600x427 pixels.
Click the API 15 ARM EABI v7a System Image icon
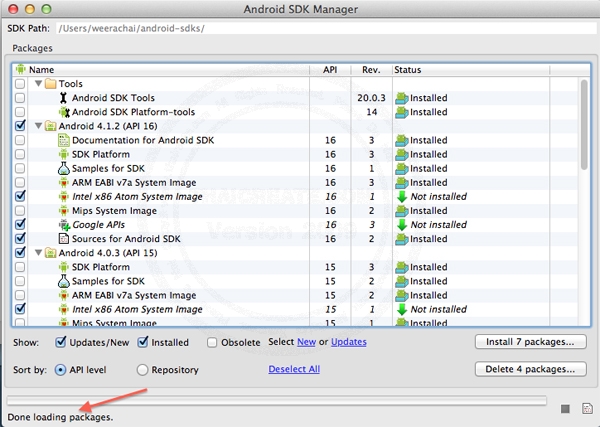(64, 295)
